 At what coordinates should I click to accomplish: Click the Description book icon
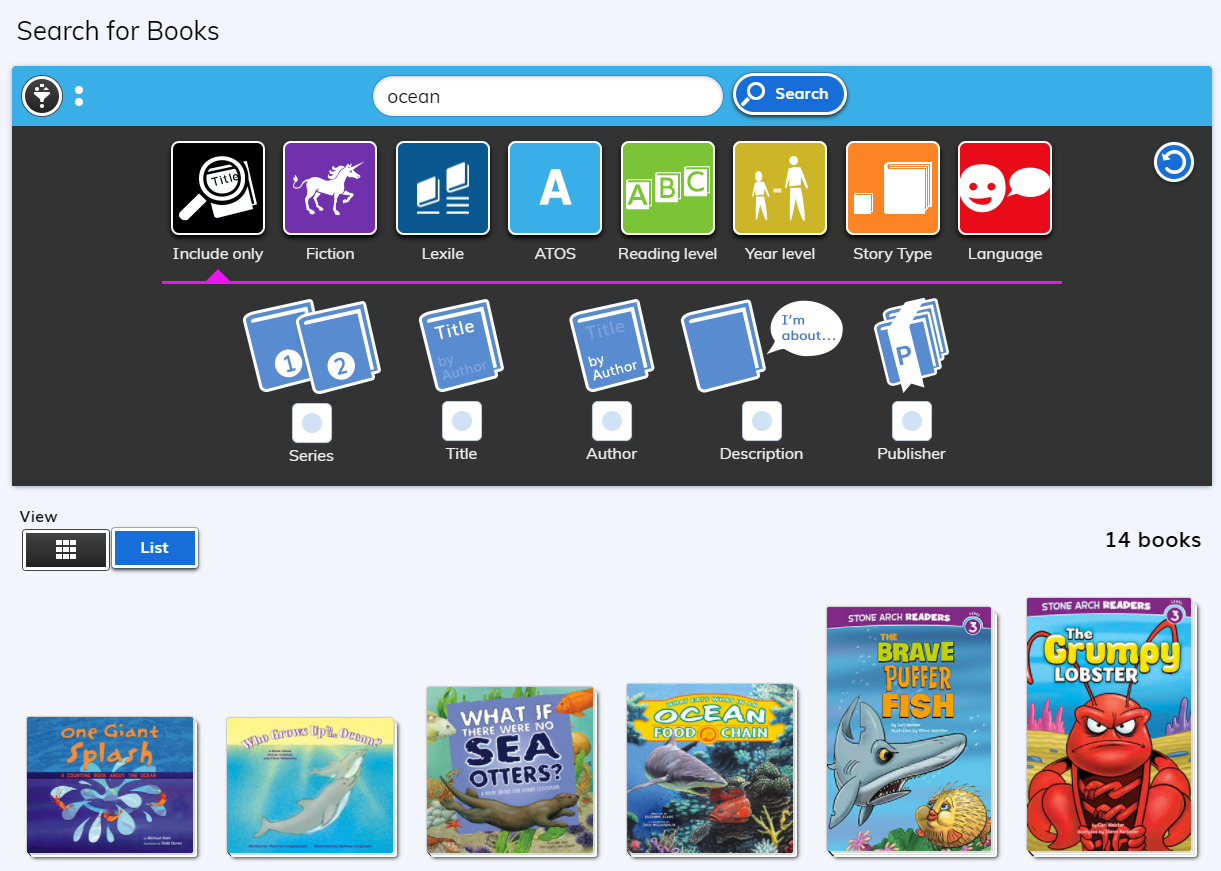761,346
